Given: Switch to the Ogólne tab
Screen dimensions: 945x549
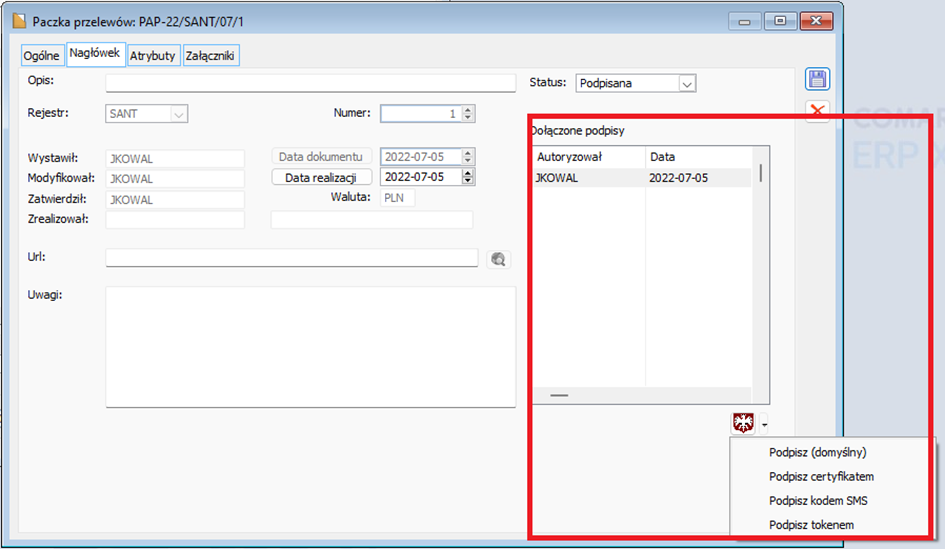Looking at the screenshot, I should (x=42, y=55).
